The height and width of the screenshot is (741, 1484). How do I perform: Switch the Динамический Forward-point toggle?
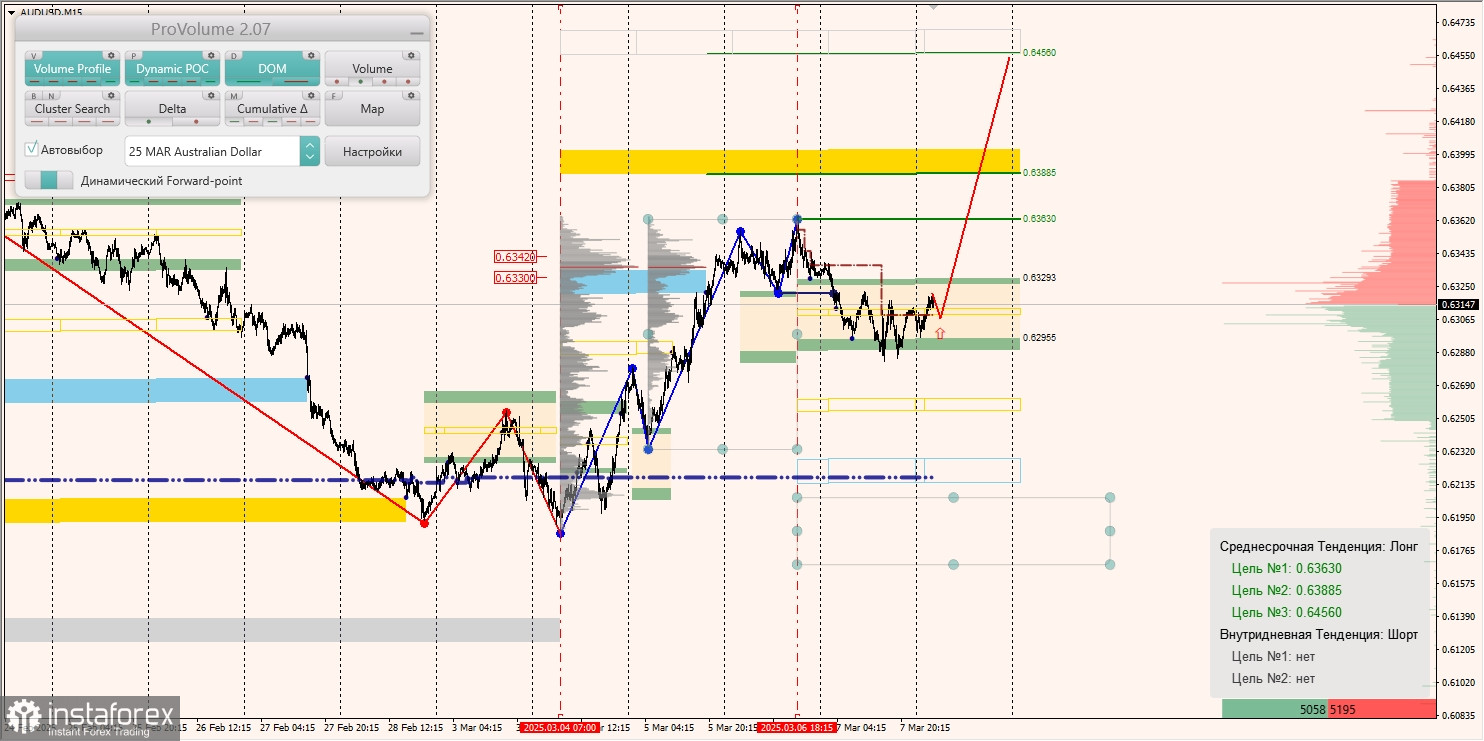(49, 180)
